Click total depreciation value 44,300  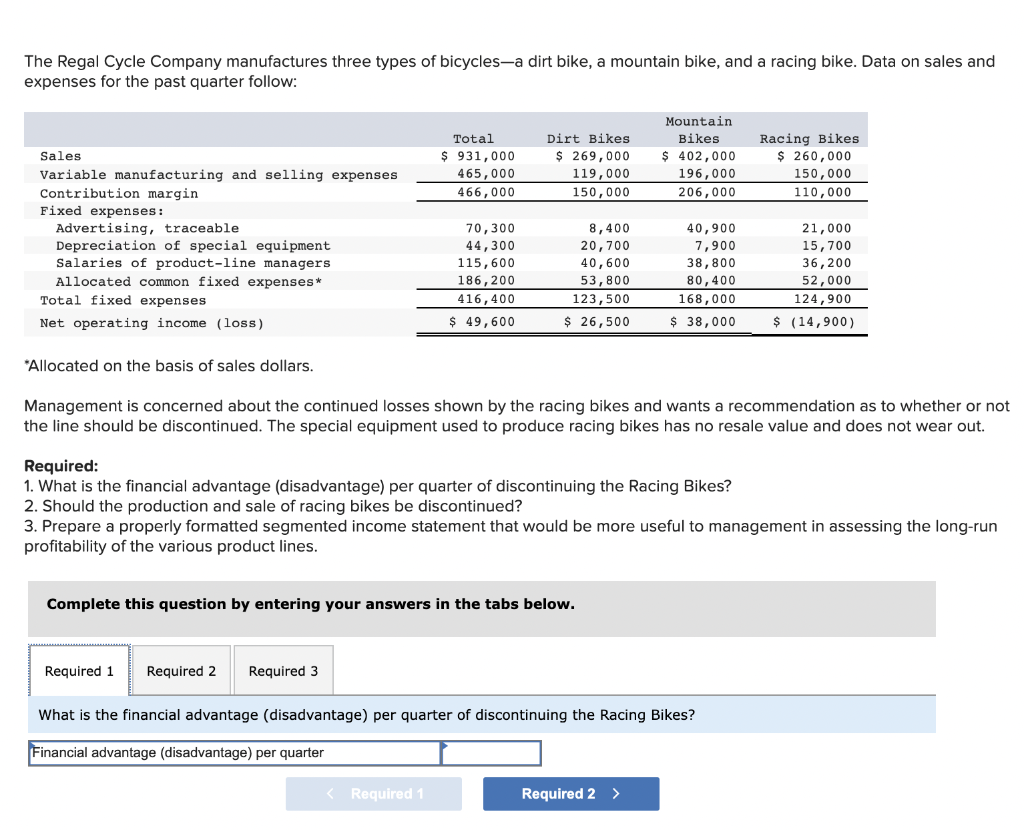point(490,246)
